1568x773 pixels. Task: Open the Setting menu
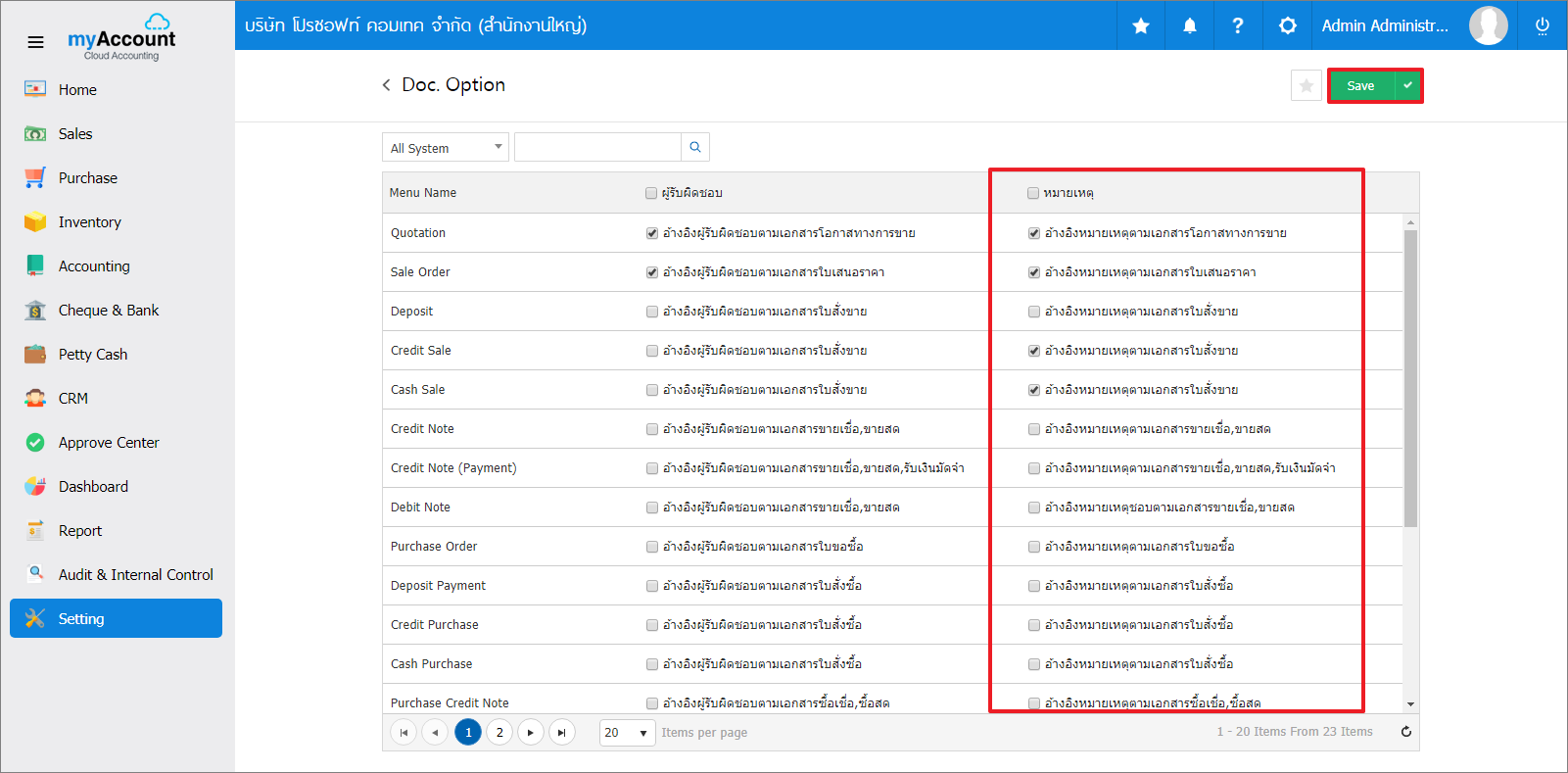pyautogui.click(x=116, y=618)
